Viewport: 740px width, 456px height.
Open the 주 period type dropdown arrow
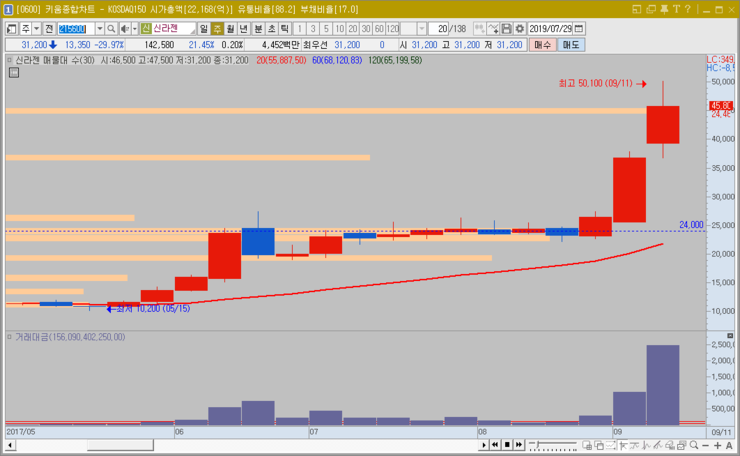click(x=36, y=29)
